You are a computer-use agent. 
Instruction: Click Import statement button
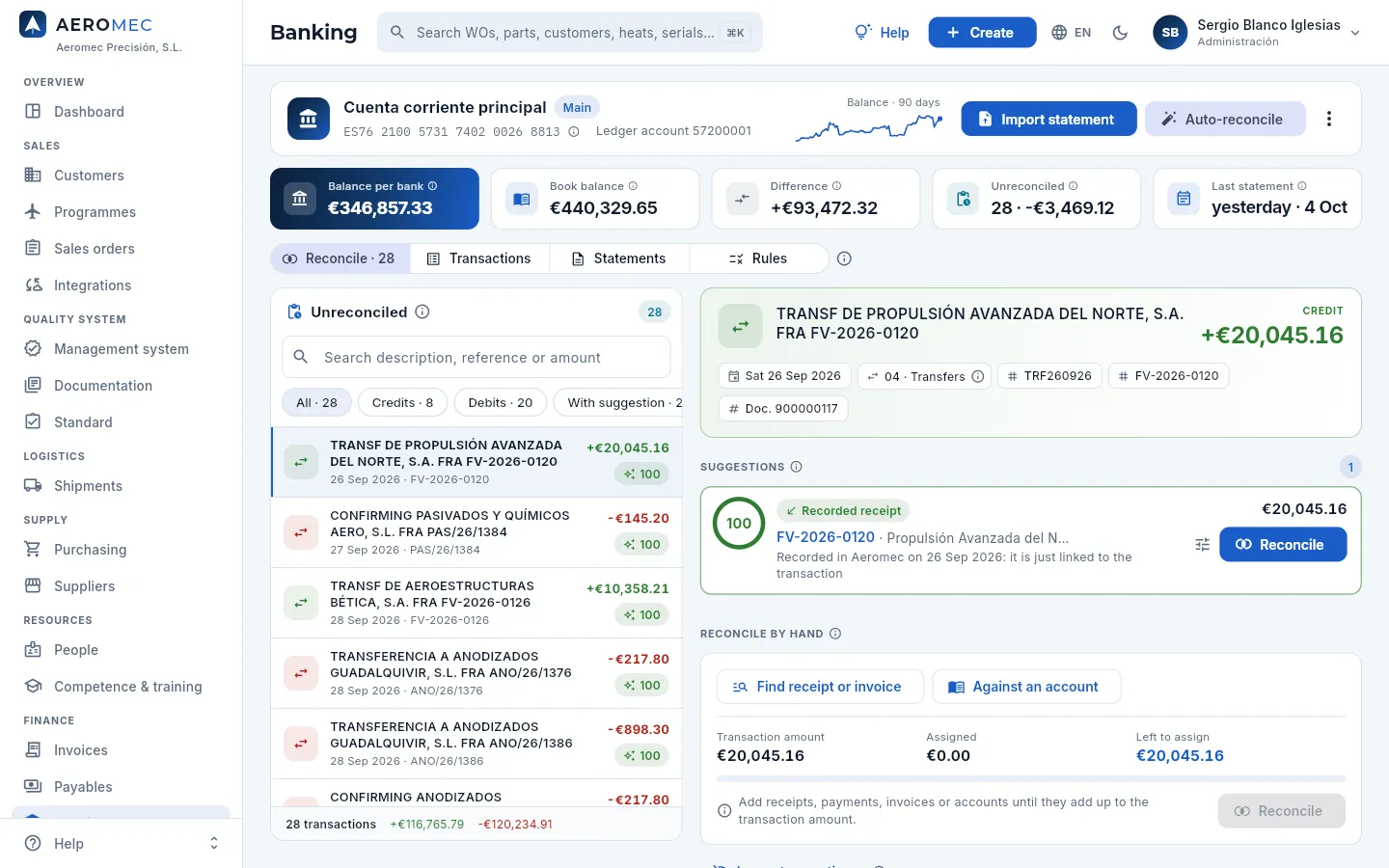pyautogui.click(x=1049, y=119)
